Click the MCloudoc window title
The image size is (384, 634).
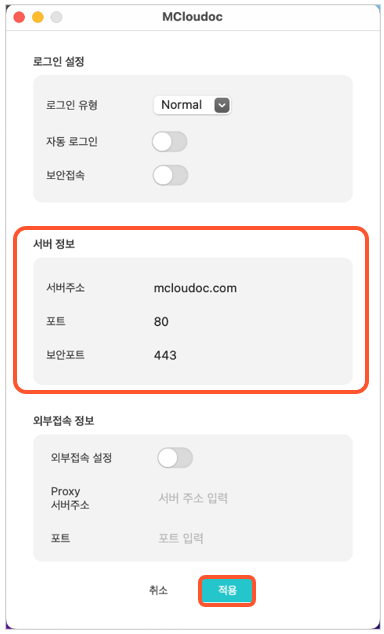click(192, 17)
